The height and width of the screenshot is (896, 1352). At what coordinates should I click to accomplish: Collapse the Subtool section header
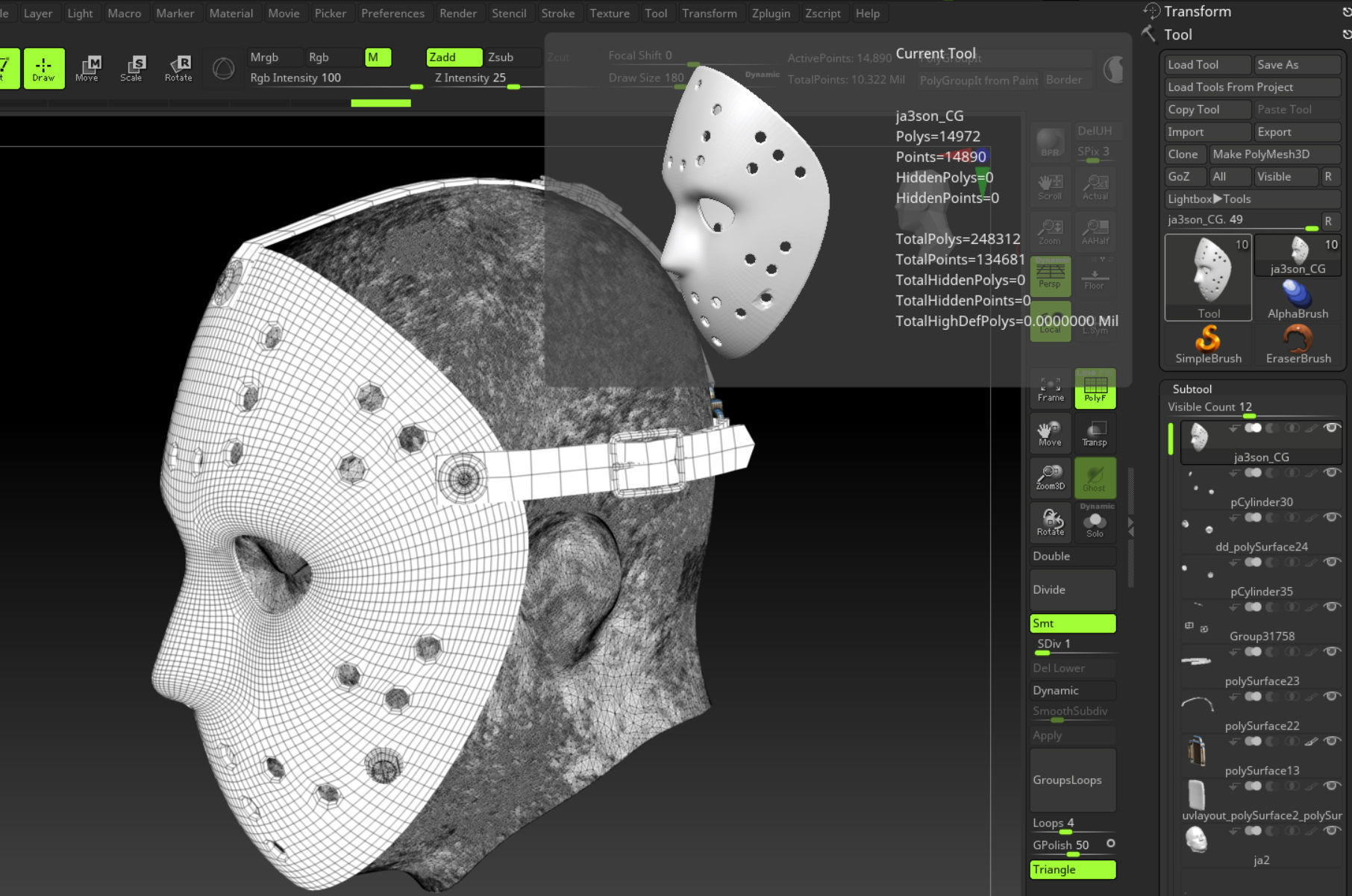pos(1192,389)
